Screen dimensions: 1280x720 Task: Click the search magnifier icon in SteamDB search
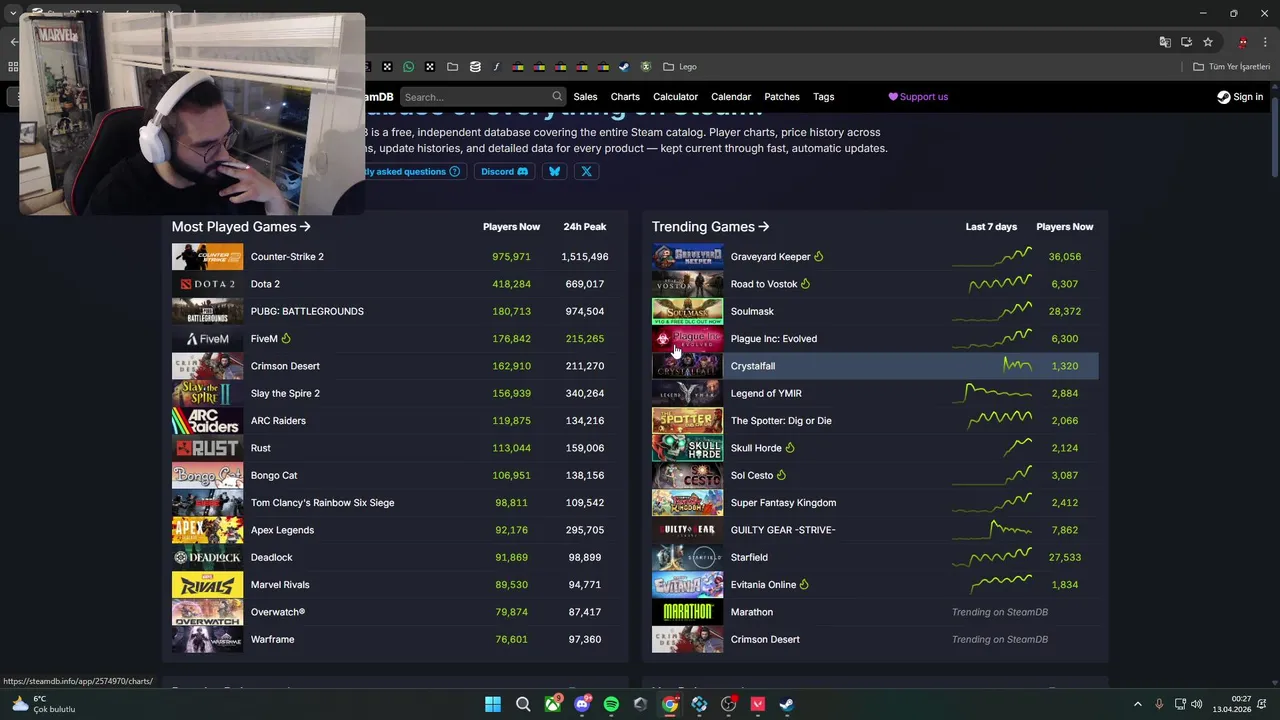(x=557, y=97)
